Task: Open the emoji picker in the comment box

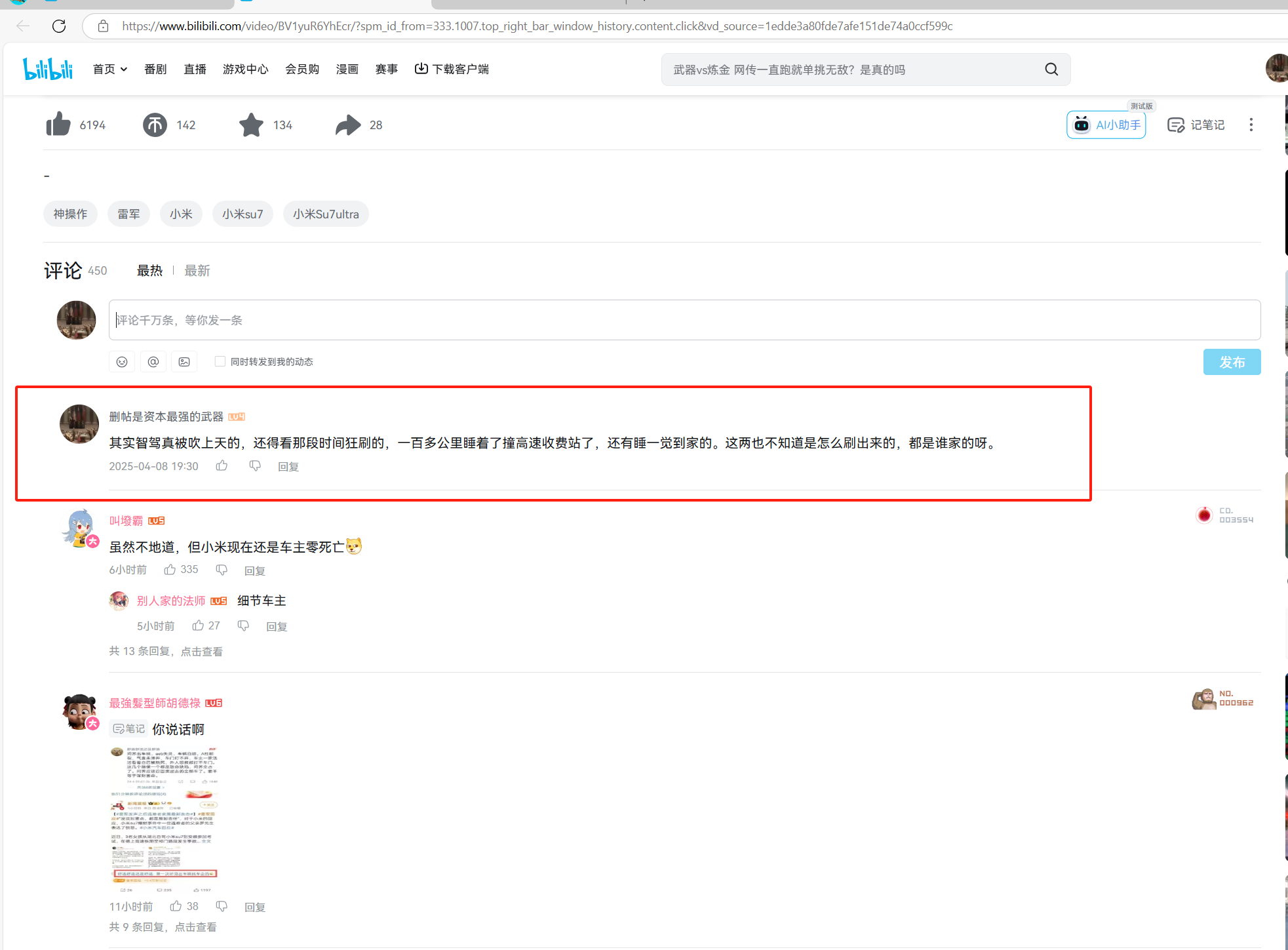Action: tap(122, 362)
